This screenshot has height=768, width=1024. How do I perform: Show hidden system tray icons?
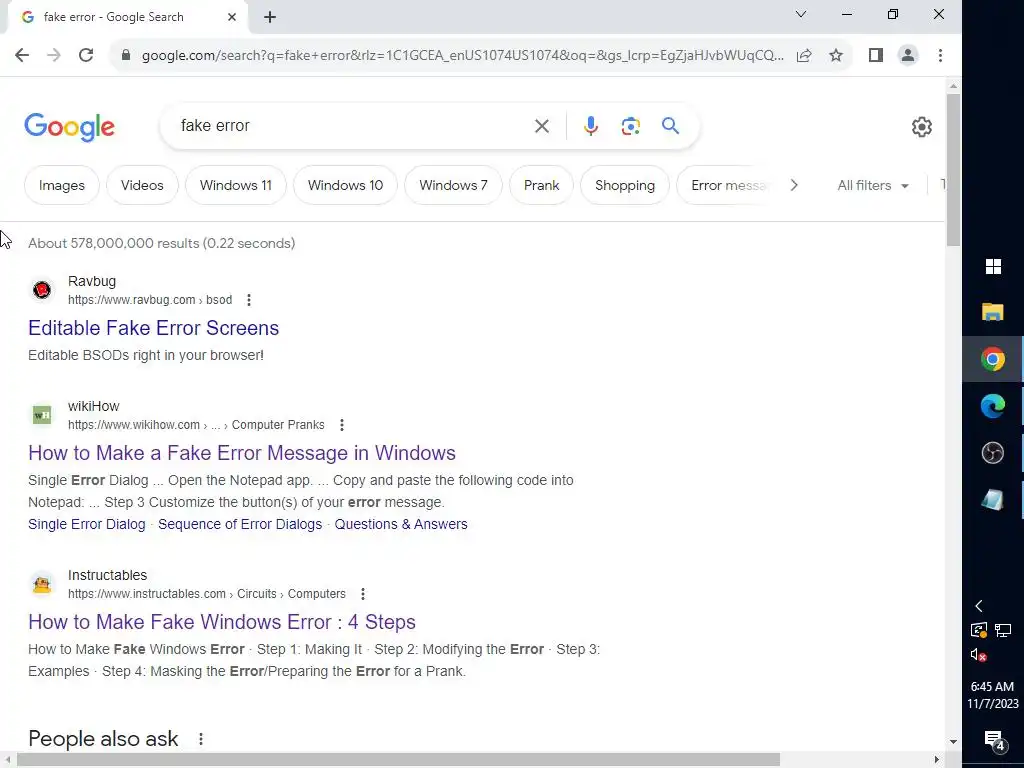[978, 606]
